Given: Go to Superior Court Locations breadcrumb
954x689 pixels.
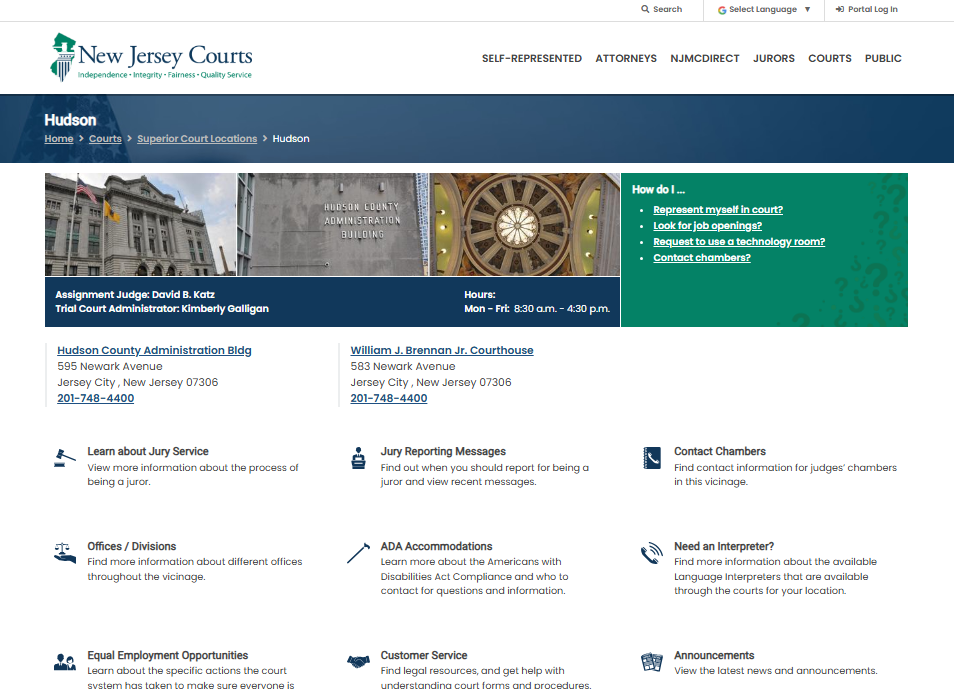Looking at the screenshot, I should [197, 139].
